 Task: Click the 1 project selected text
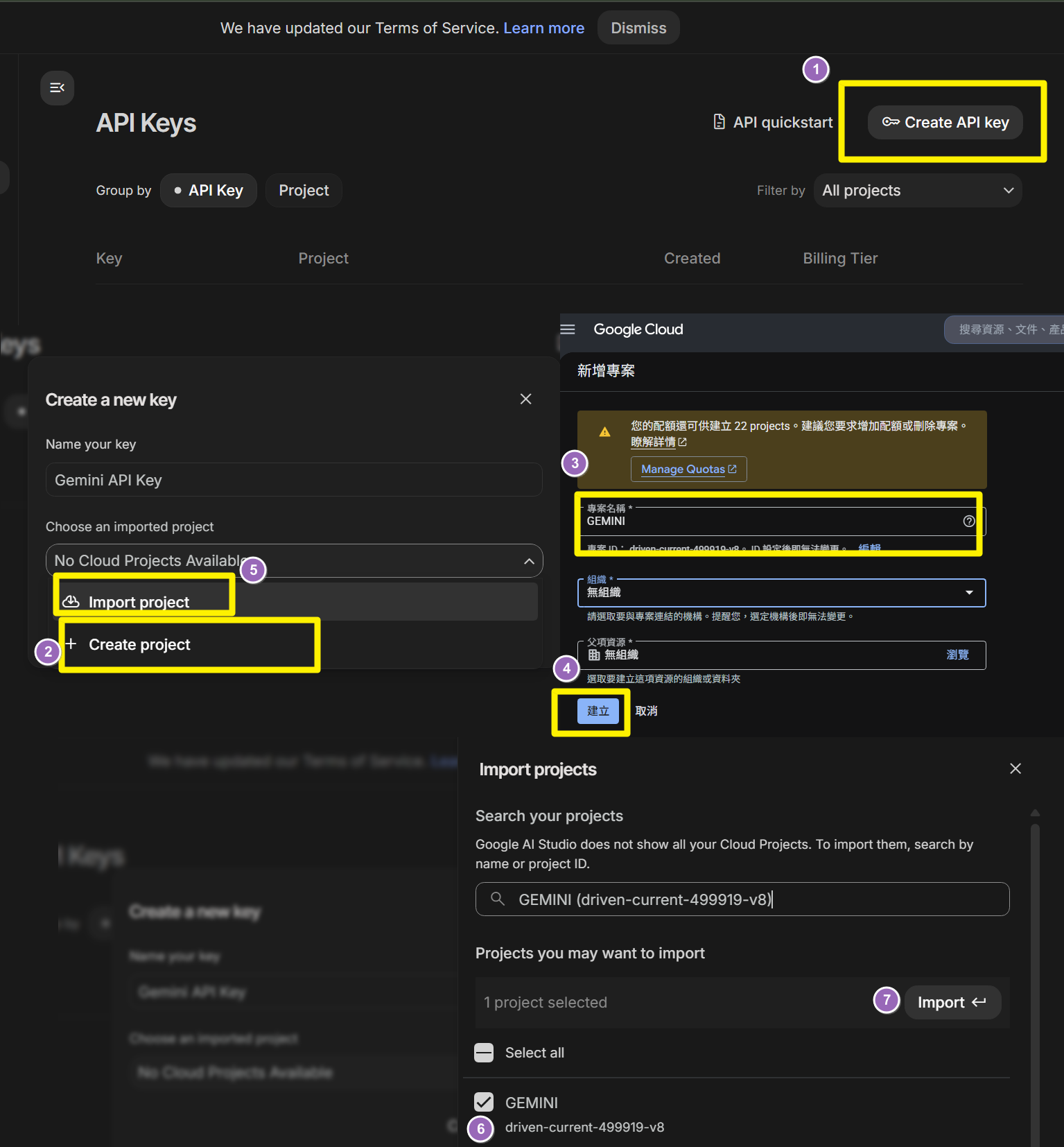[x=546, y=1003]
